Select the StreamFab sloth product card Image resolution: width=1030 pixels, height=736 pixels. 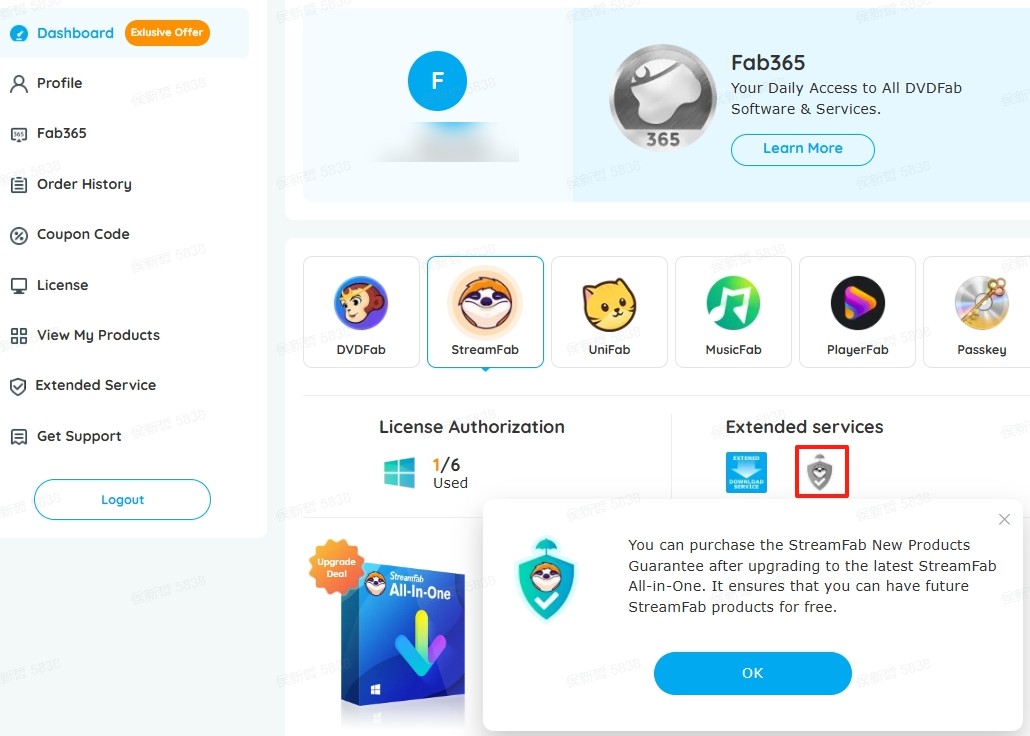point(485,312)
